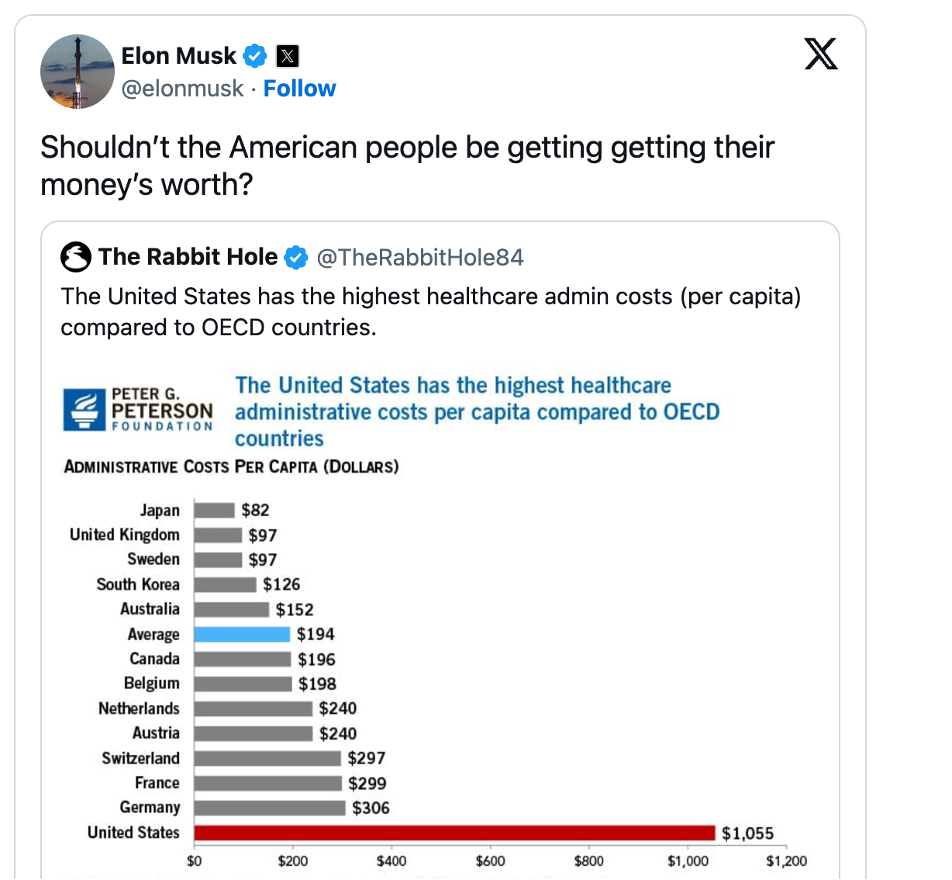Click the Japan $82 bar
The width and height of the screenshot is (952, 880).
(x=214, y=510)
